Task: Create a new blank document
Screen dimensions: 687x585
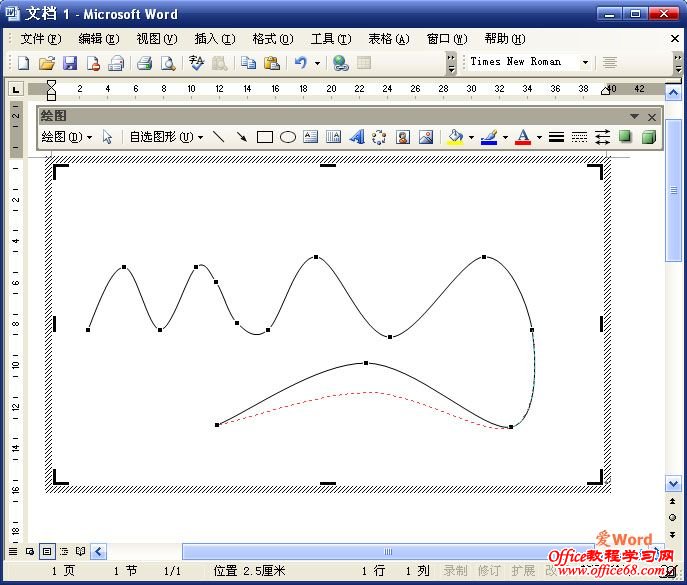Action: (x=24, y=63)
